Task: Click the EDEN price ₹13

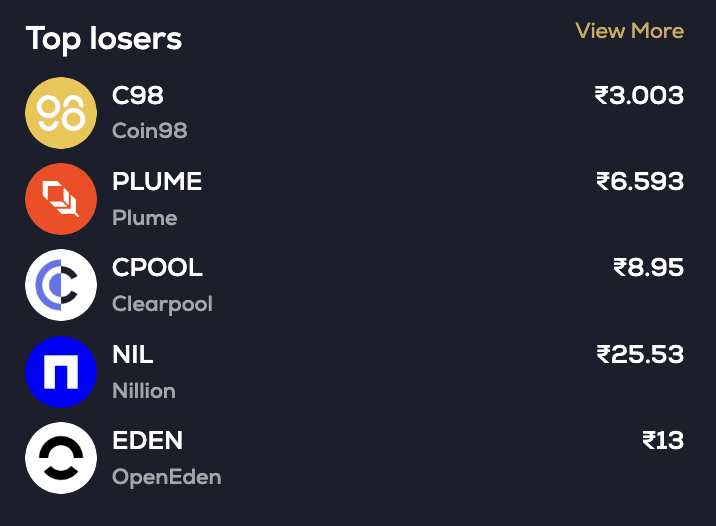Action: coord(663,440)
